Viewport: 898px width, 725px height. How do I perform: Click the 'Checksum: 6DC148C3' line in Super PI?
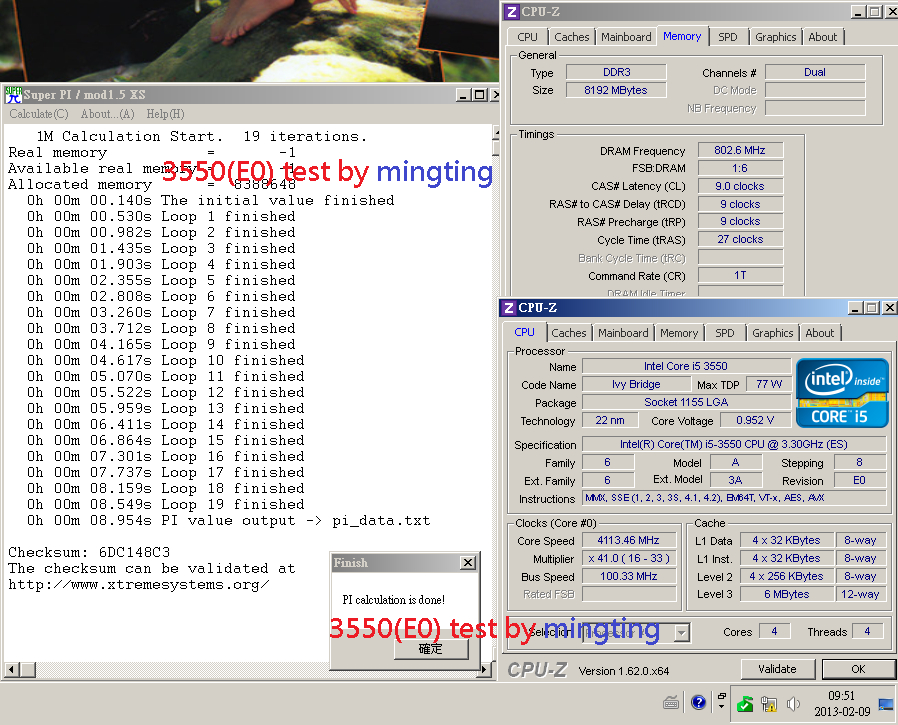point(89,553)
